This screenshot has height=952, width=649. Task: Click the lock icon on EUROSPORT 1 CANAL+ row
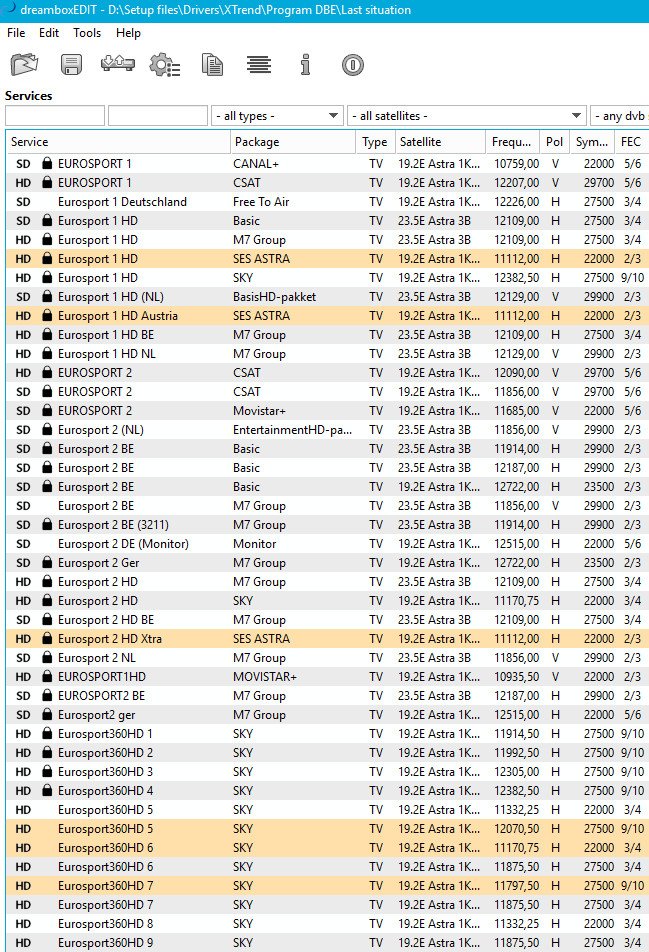click(x=47, y=163)
